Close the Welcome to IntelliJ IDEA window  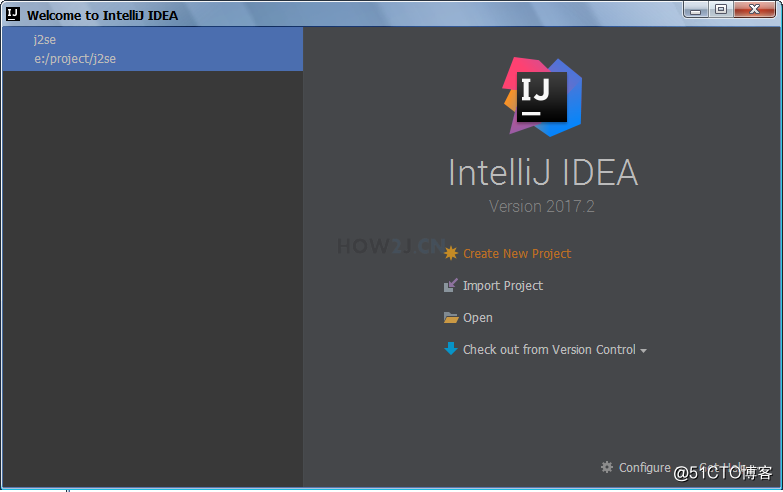tap(755, 9)
